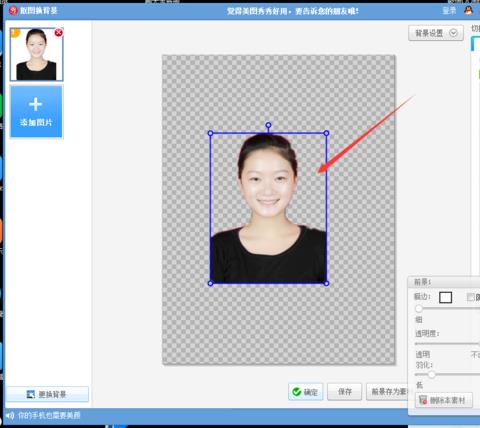Screen dimensions: 480x428
Task: Grab the rotation handle above the portrait
Action: pos(268,126)
